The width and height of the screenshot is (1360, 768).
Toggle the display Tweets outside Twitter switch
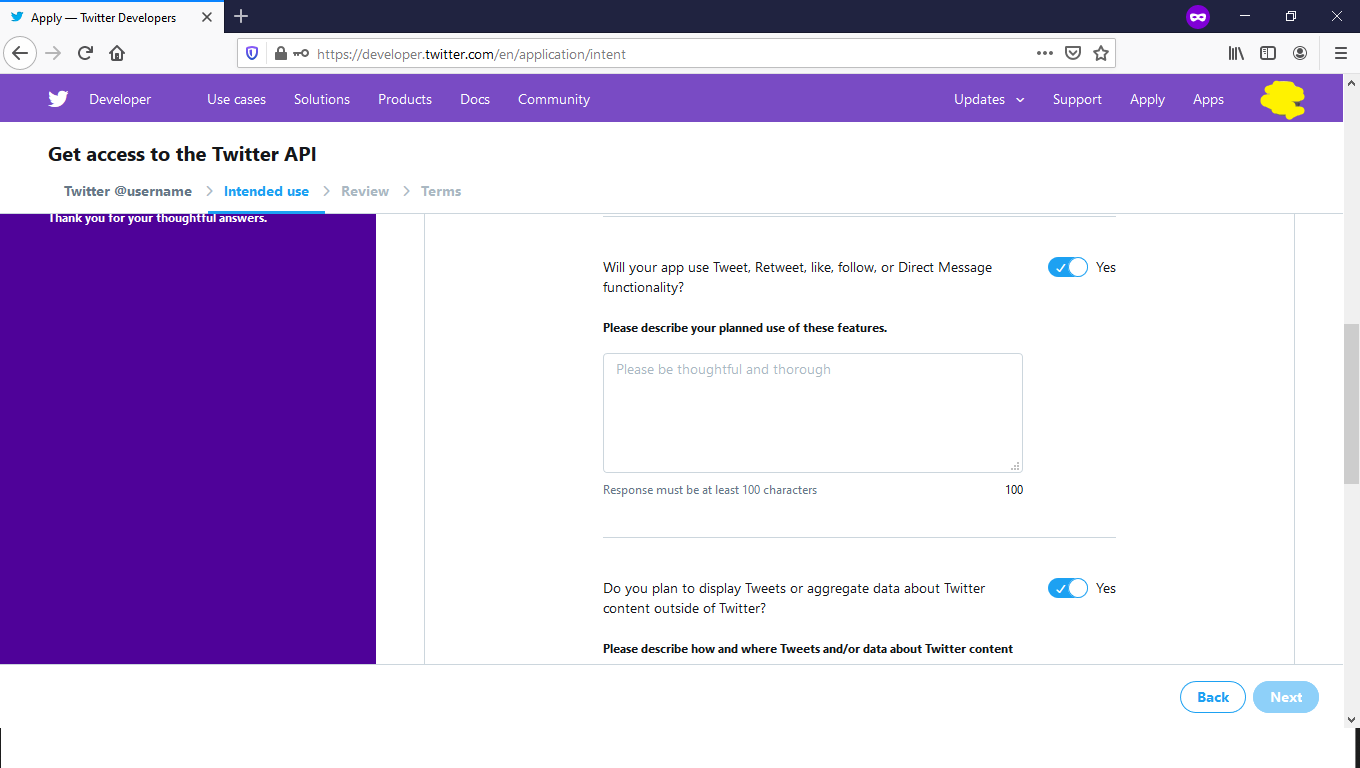[1067, 588]
